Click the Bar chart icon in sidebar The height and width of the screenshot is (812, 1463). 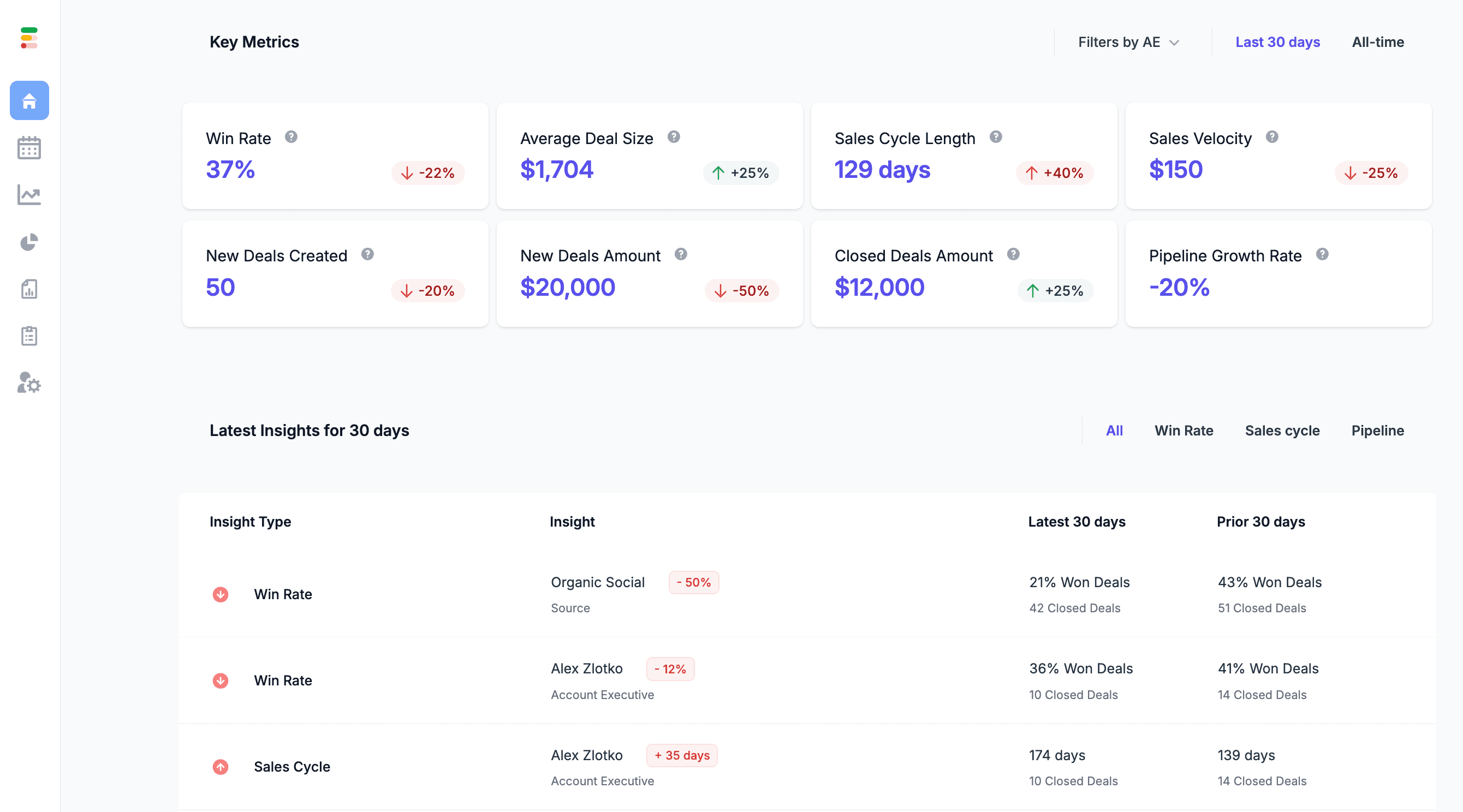29,289
